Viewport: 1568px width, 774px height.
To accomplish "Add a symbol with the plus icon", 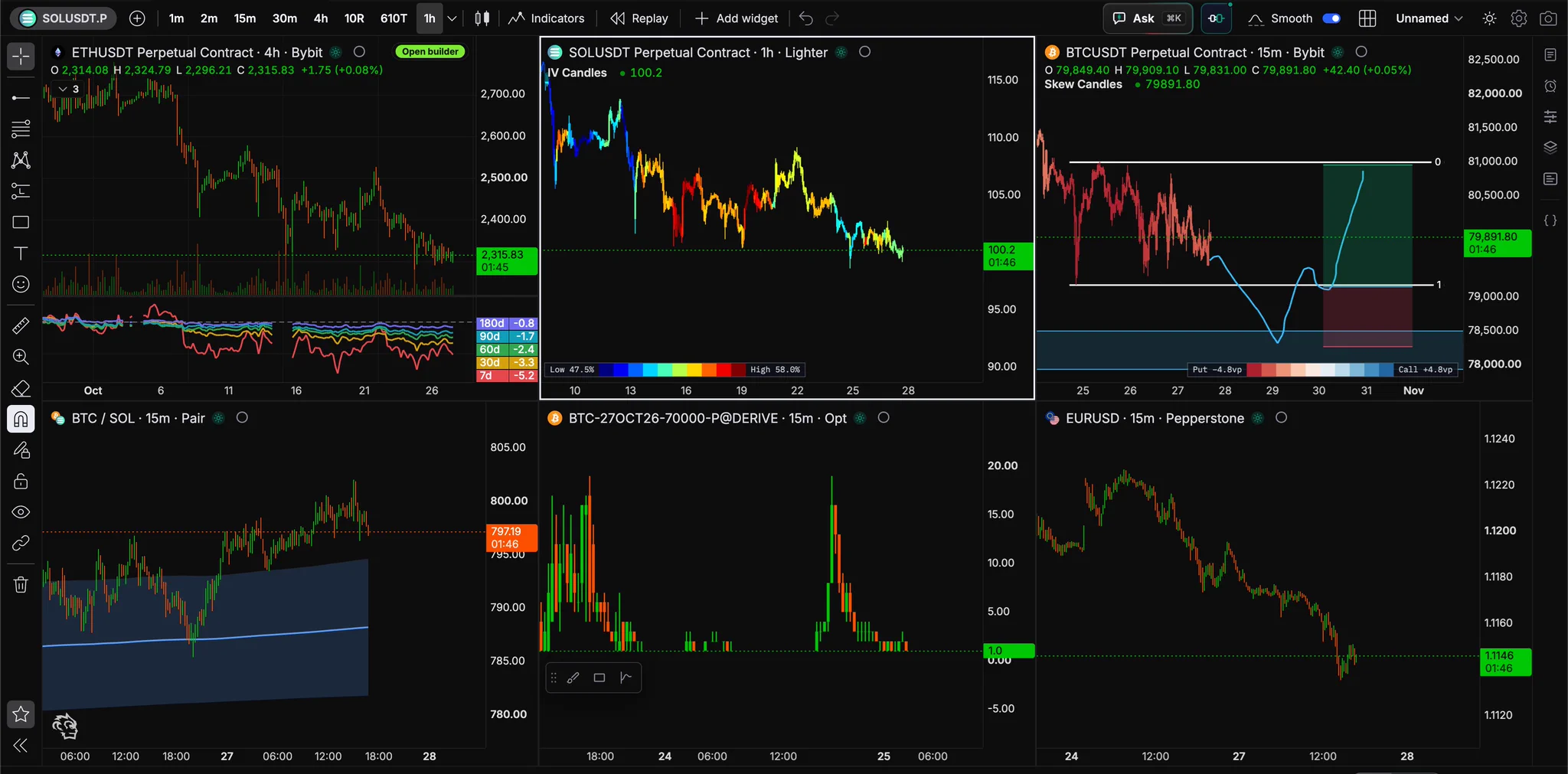I will [137, 18].
